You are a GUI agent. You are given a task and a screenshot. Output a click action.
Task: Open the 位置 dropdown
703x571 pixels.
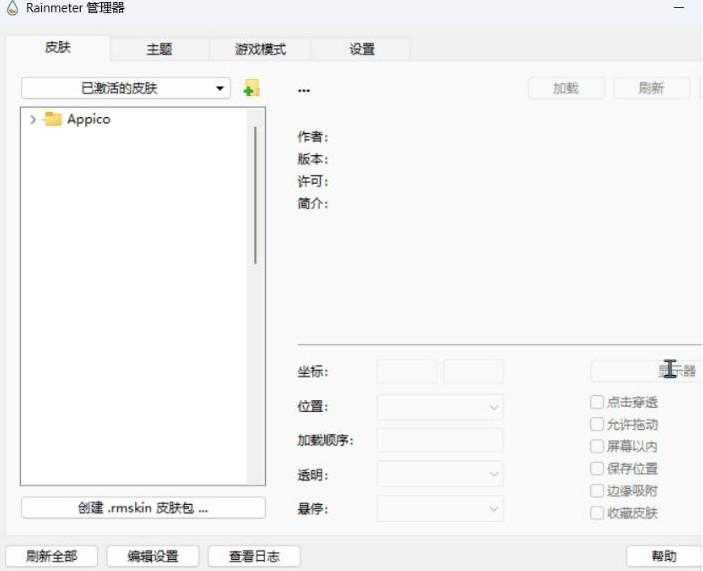[440, 407]
